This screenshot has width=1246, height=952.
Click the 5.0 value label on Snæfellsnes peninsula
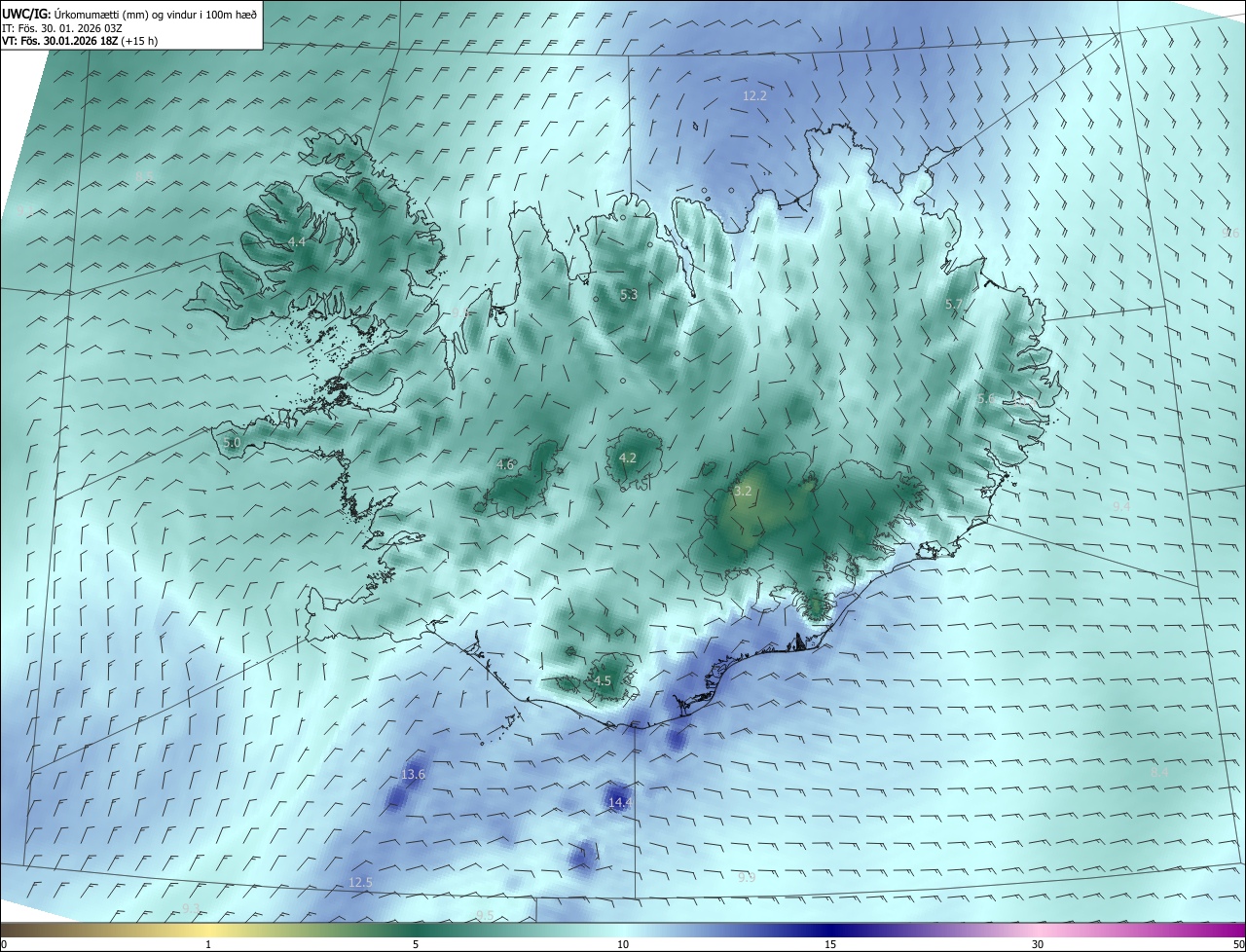[x=232, y=442]
